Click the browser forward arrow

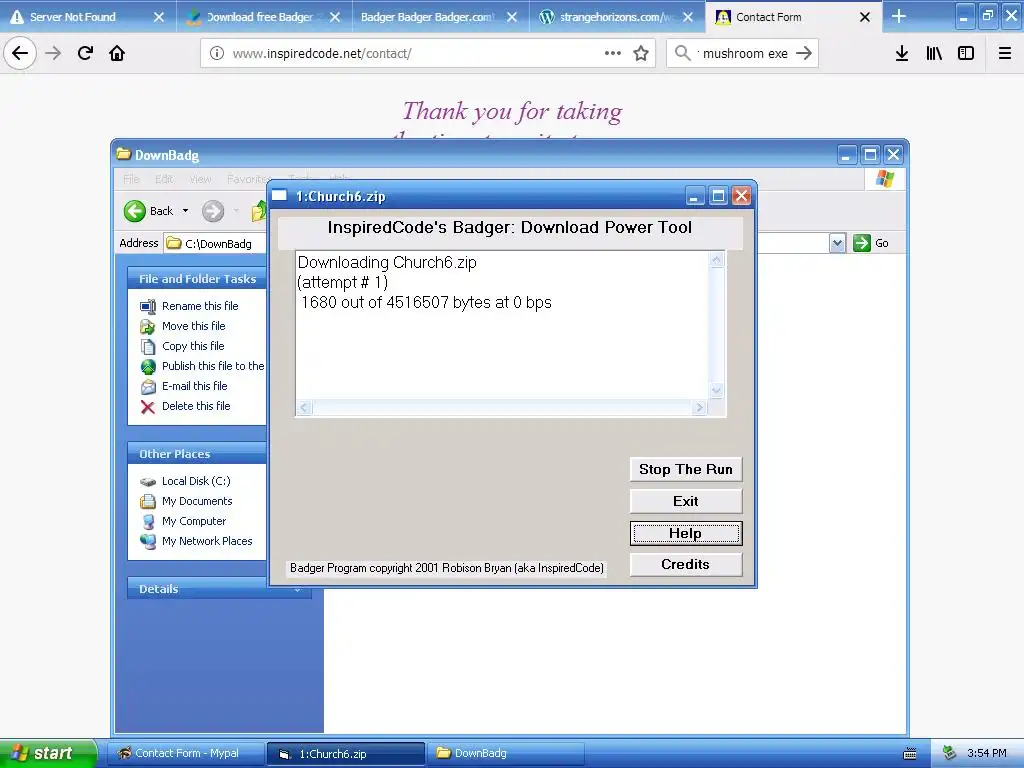tap(53, 53)
